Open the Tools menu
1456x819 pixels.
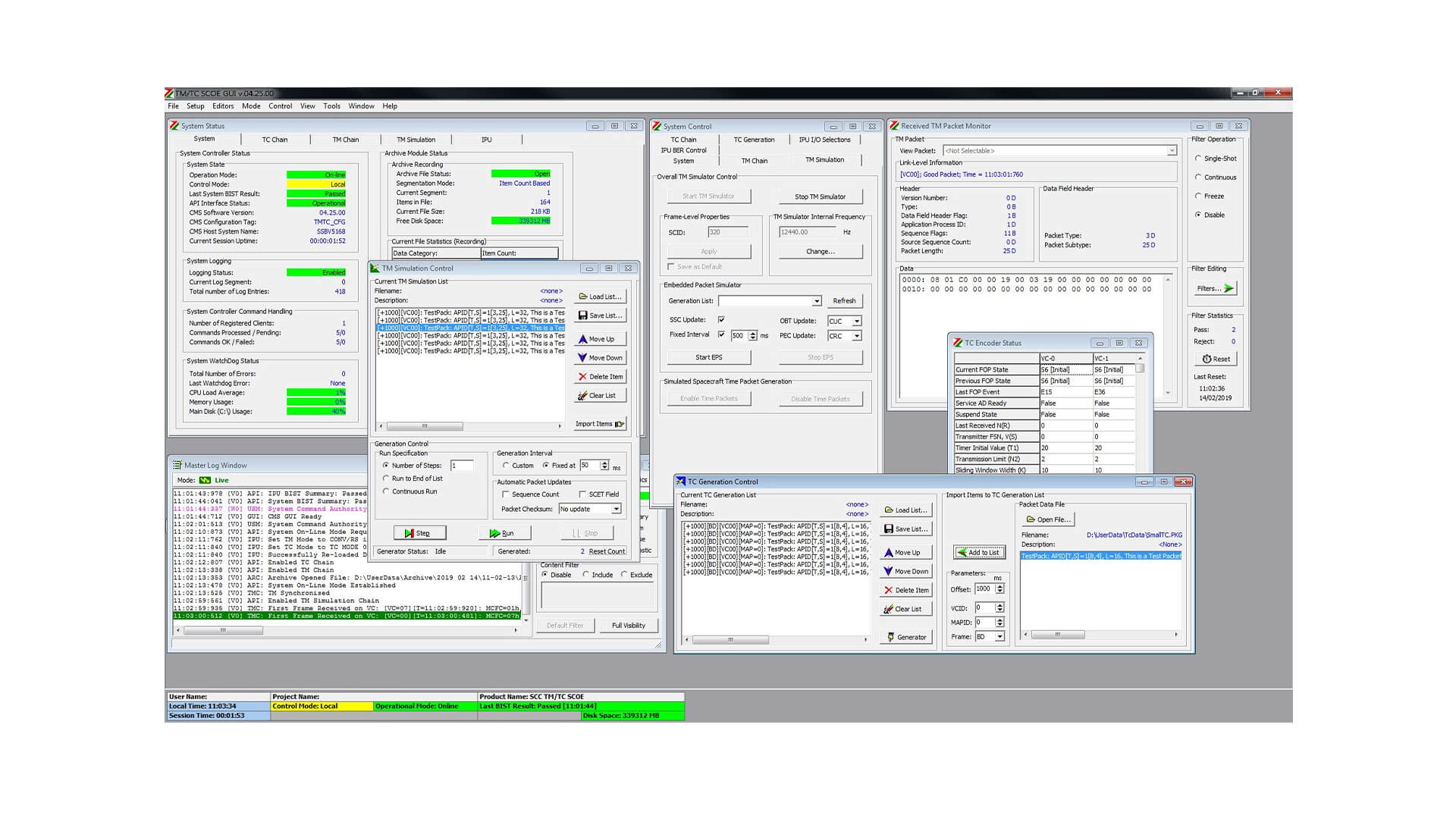tap(331, 106)
